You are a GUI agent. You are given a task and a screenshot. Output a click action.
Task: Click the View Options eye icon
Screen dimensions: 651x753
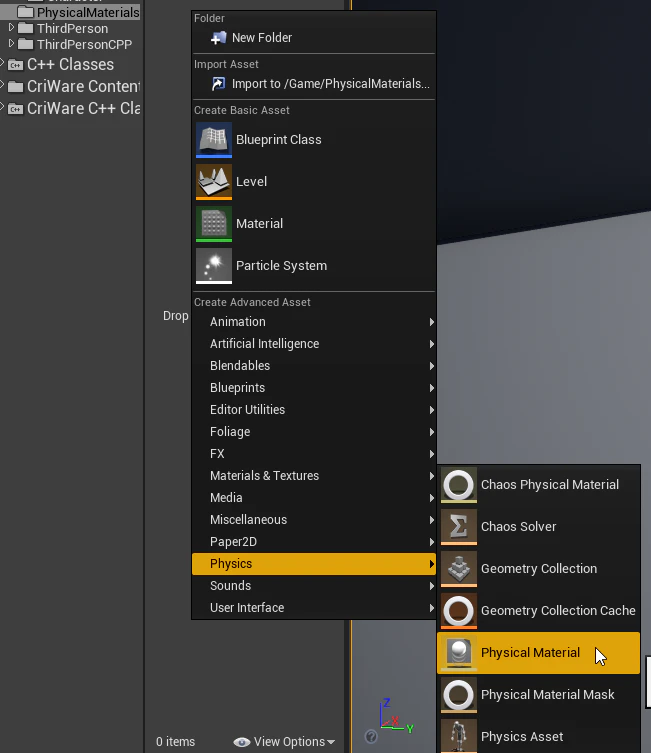[x=242, y=742]
